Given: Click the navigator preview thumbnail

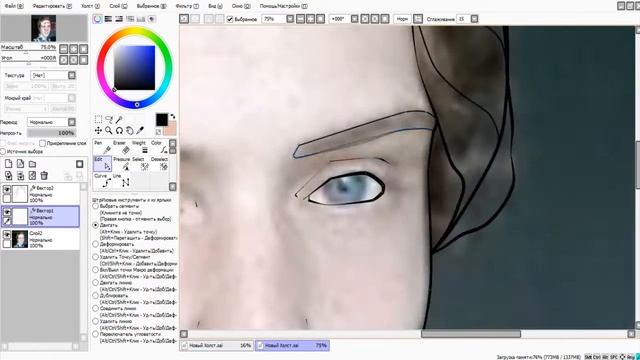Looking at the screenshot, I should point(44,28).
